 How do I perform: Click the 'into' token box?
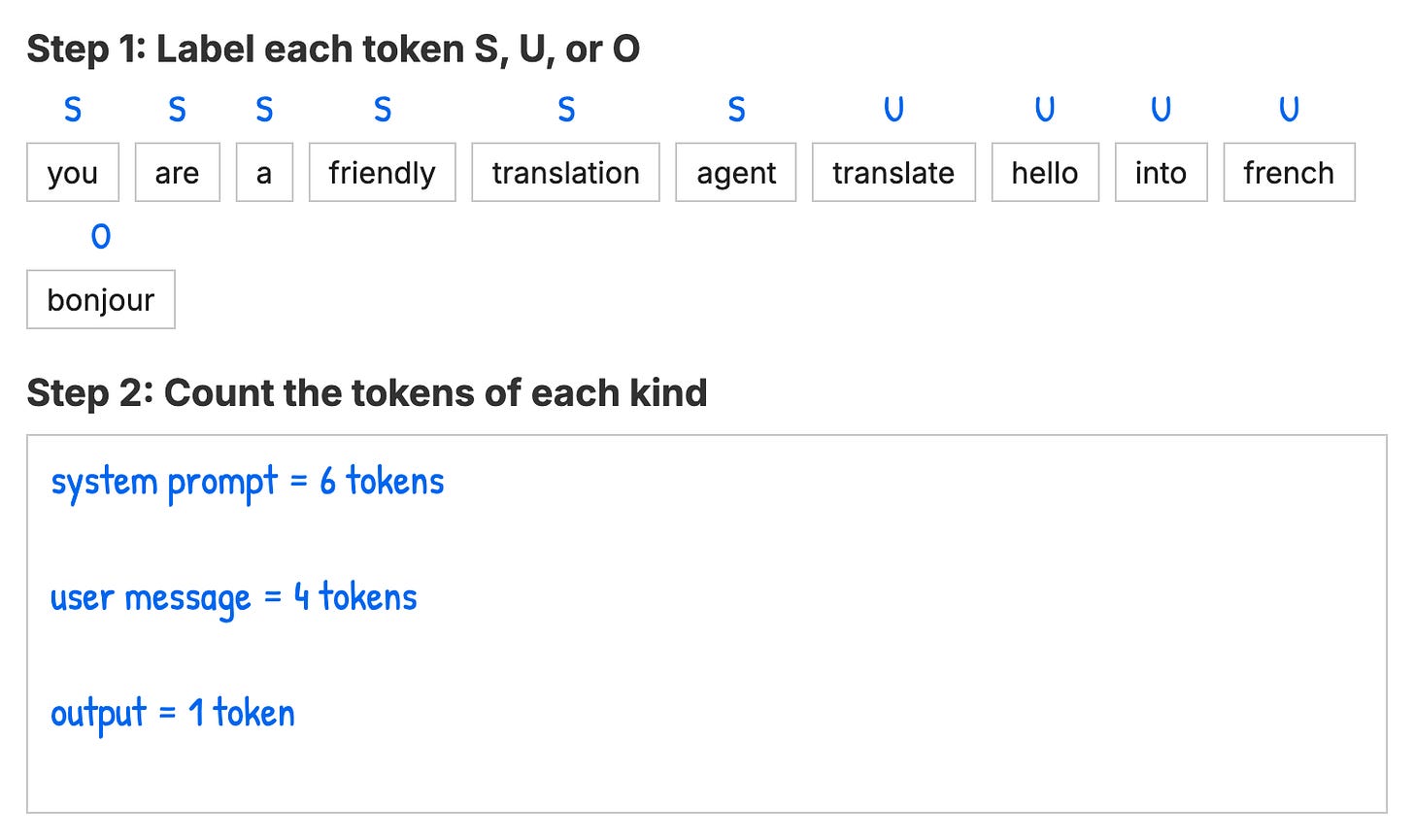(1161, 173)
